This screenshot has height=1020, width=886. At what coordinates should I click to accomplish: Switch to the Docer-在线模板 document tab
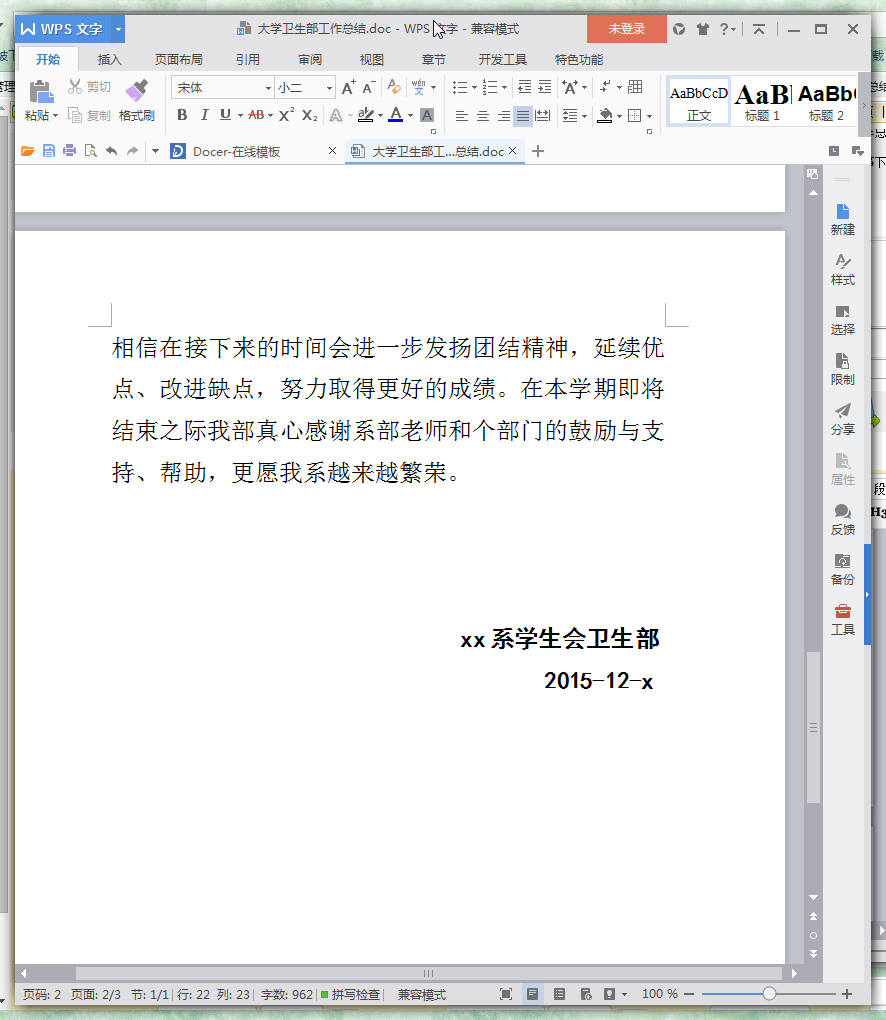coord(236,151)
